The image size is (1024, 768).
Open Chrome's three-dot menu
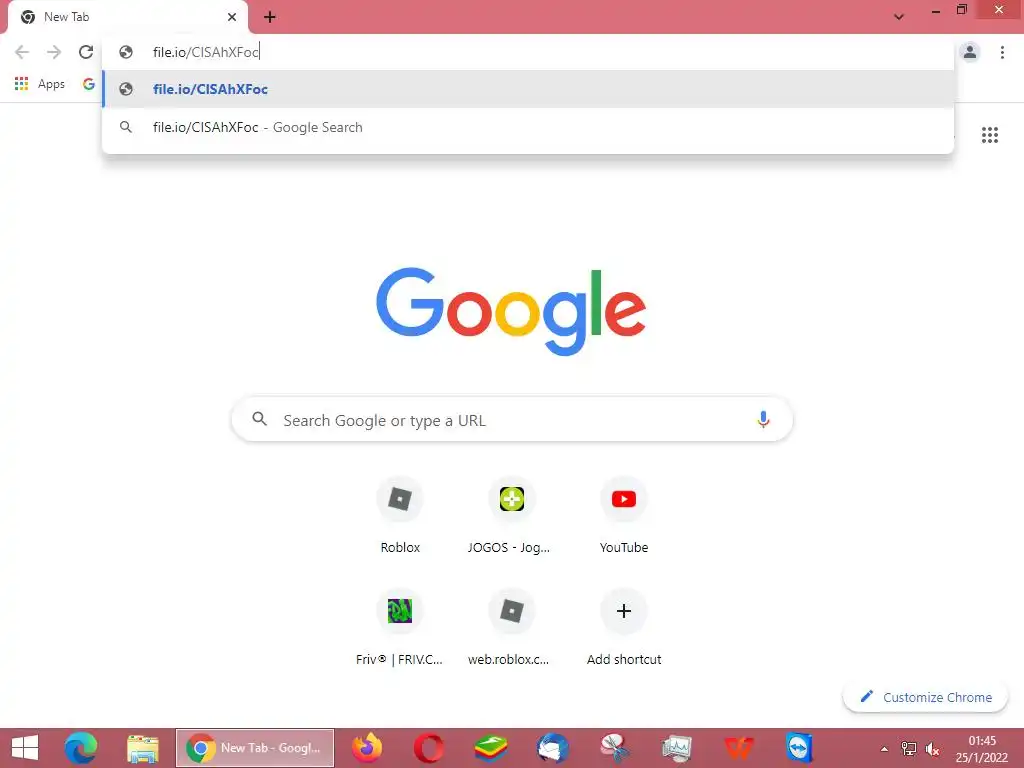[1002, 52]
